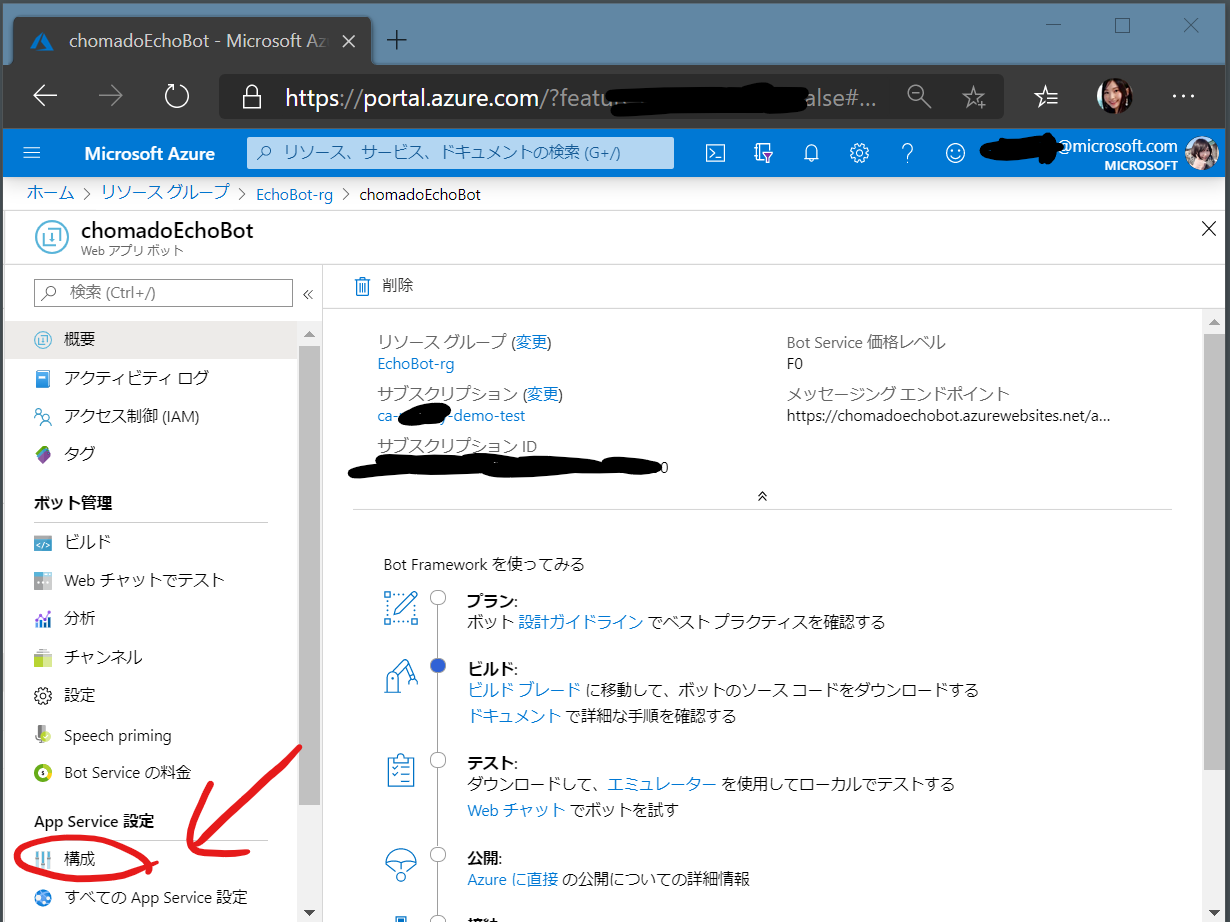Screen dimensions: 1230x922
Task: Open portal settings gear icon
Action: [859, 153]
